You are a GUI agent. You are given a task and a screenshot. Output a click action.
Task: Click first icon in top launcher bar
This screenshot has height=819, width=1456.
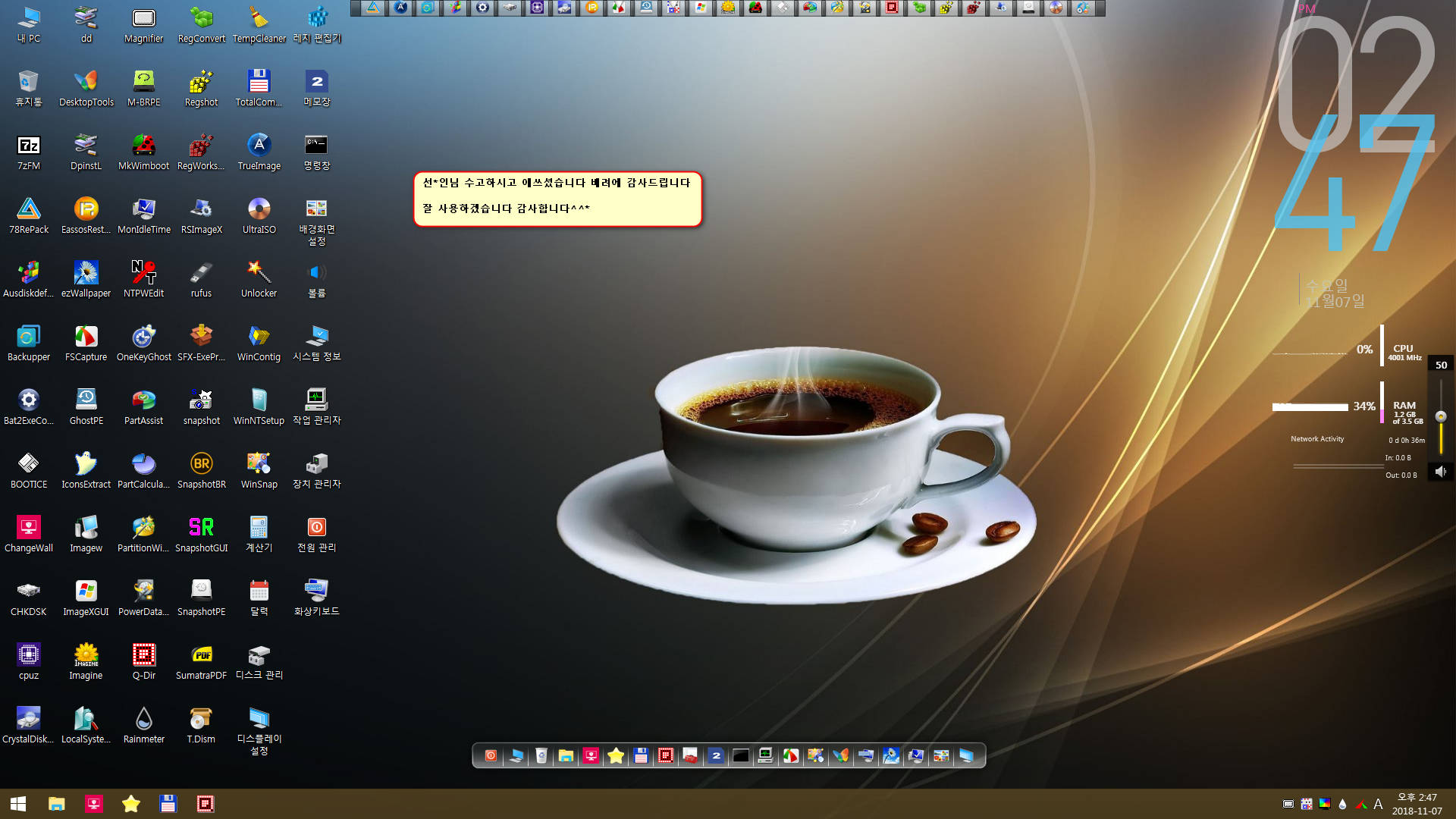[x=373, y=8]
